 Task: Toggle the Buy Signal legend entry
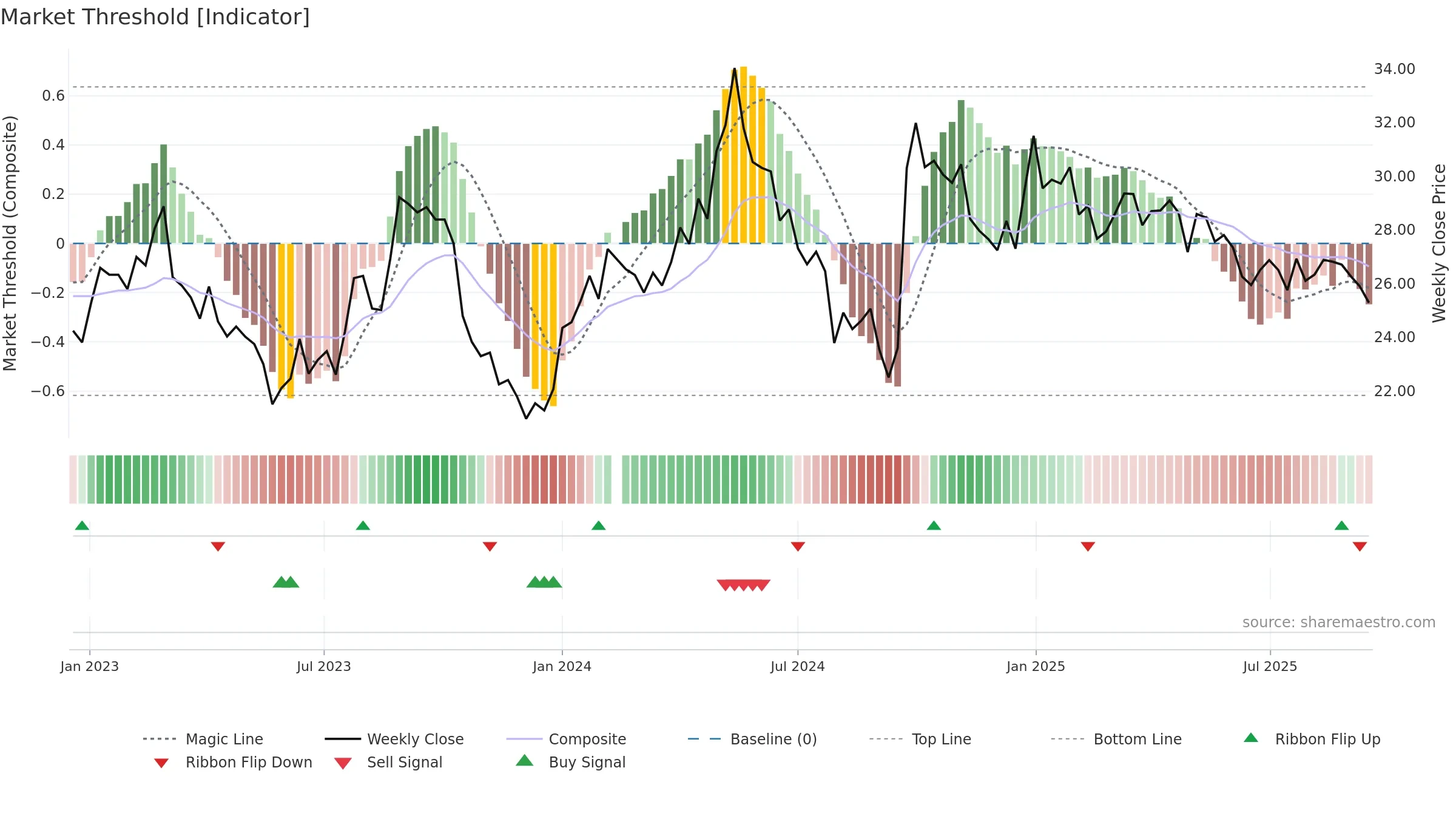click(x=570, y=762)
